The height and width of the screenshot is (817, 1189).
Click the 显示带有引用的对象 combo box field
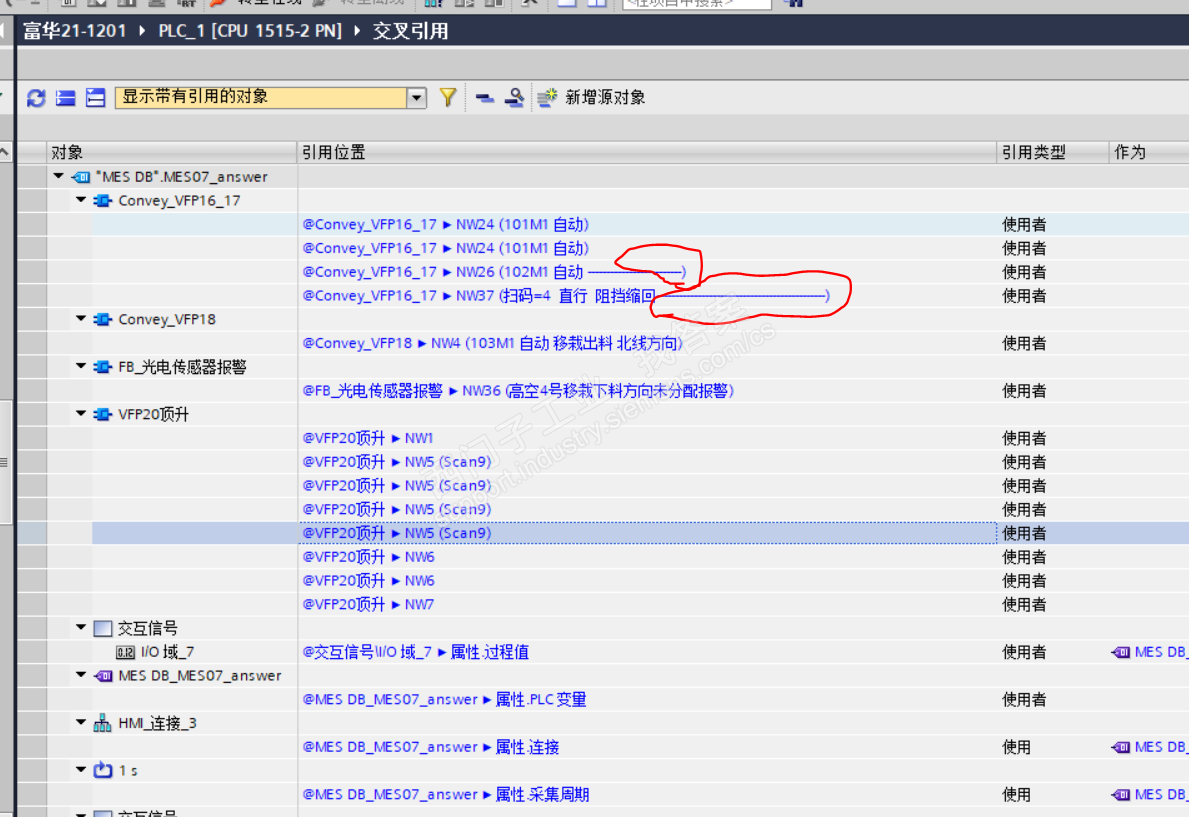click(x=261, y=98)
